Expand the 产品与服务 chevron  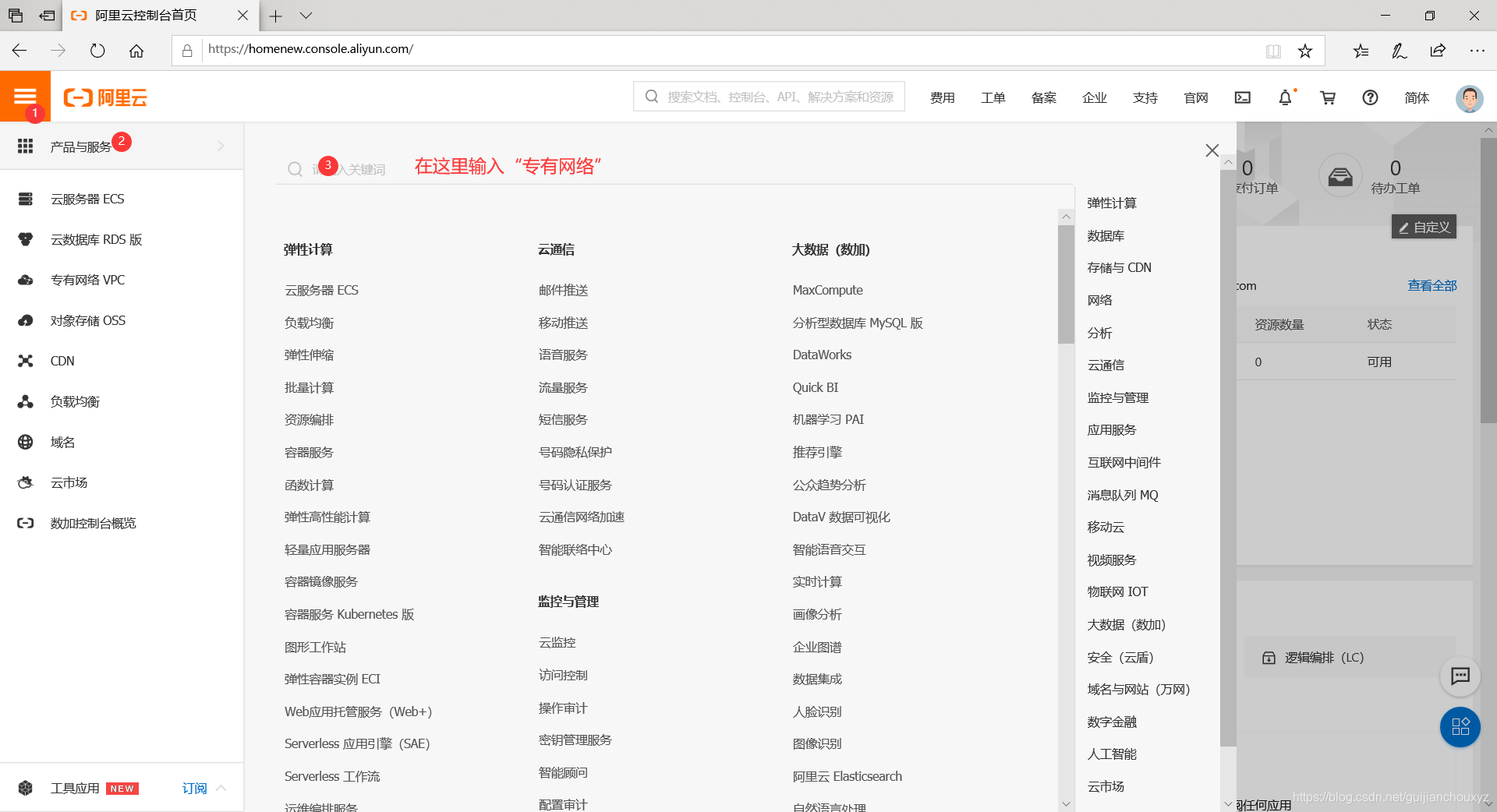pos(221,146)
